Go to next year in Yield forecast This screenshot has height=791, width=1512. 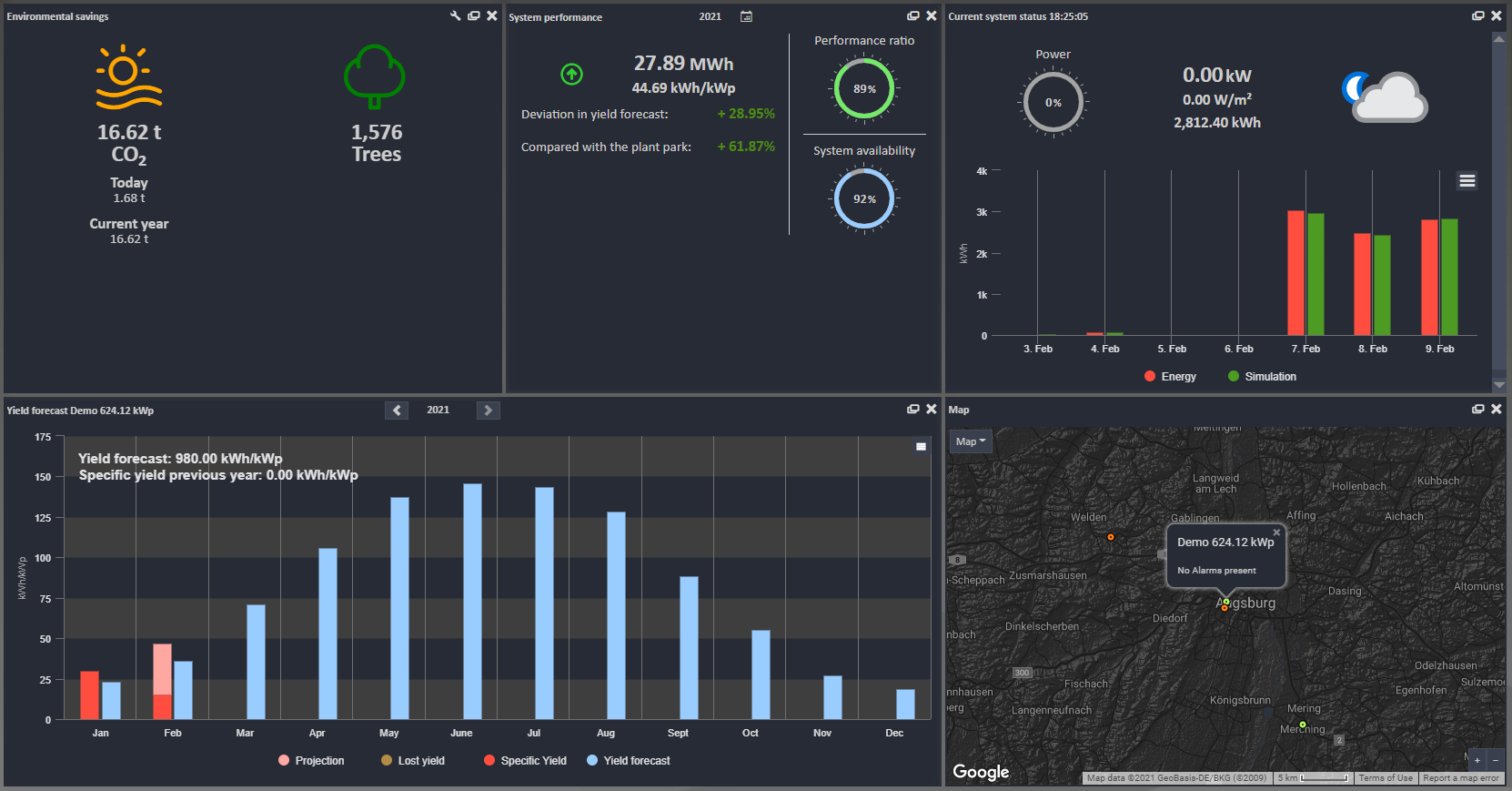489,411
